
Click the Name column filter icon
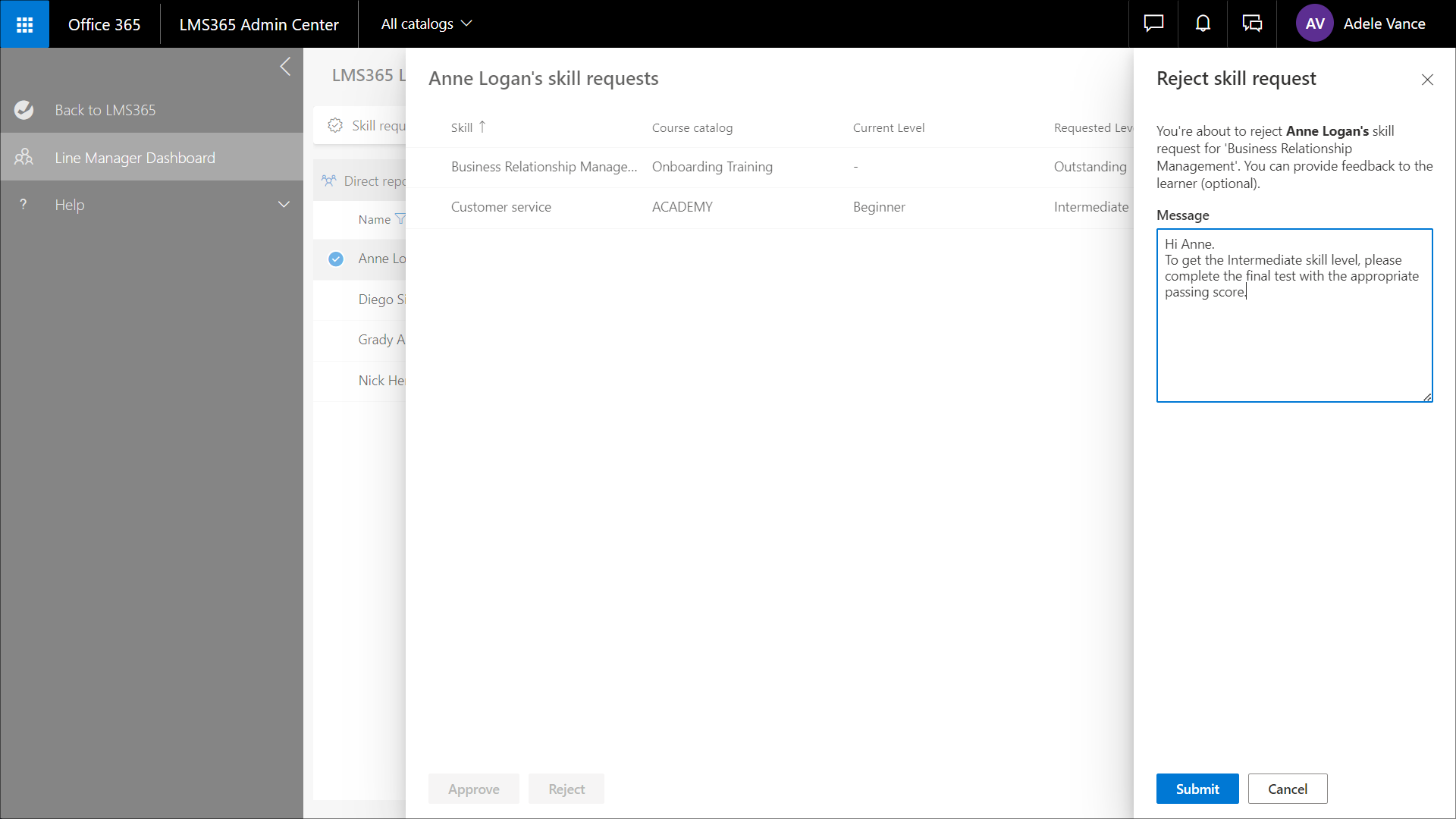pos(400,219)
